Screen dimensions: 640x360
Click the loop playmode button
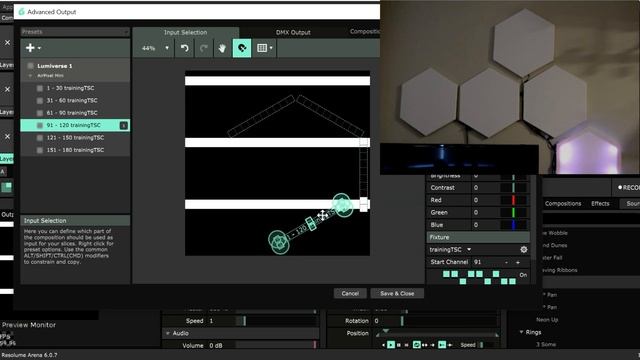tap(416, 345)
